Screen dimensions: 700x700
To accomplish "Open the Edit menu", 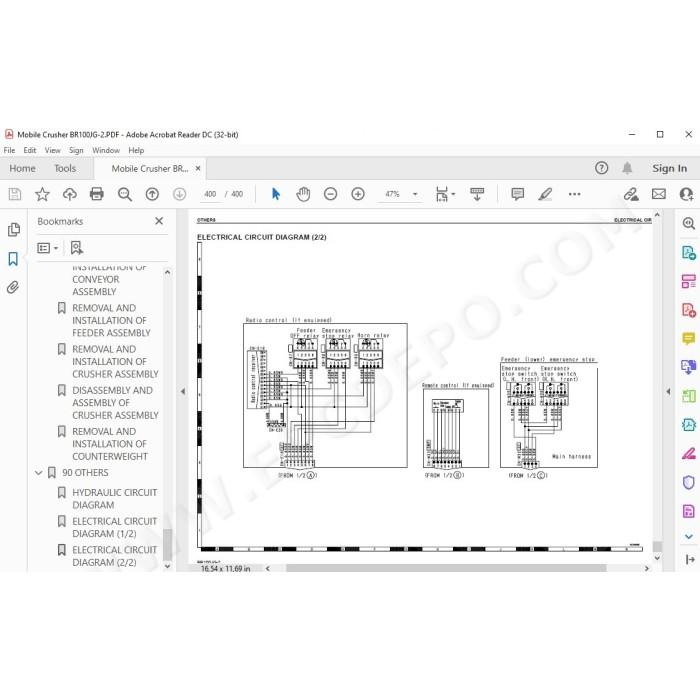I will coord(30,150).
